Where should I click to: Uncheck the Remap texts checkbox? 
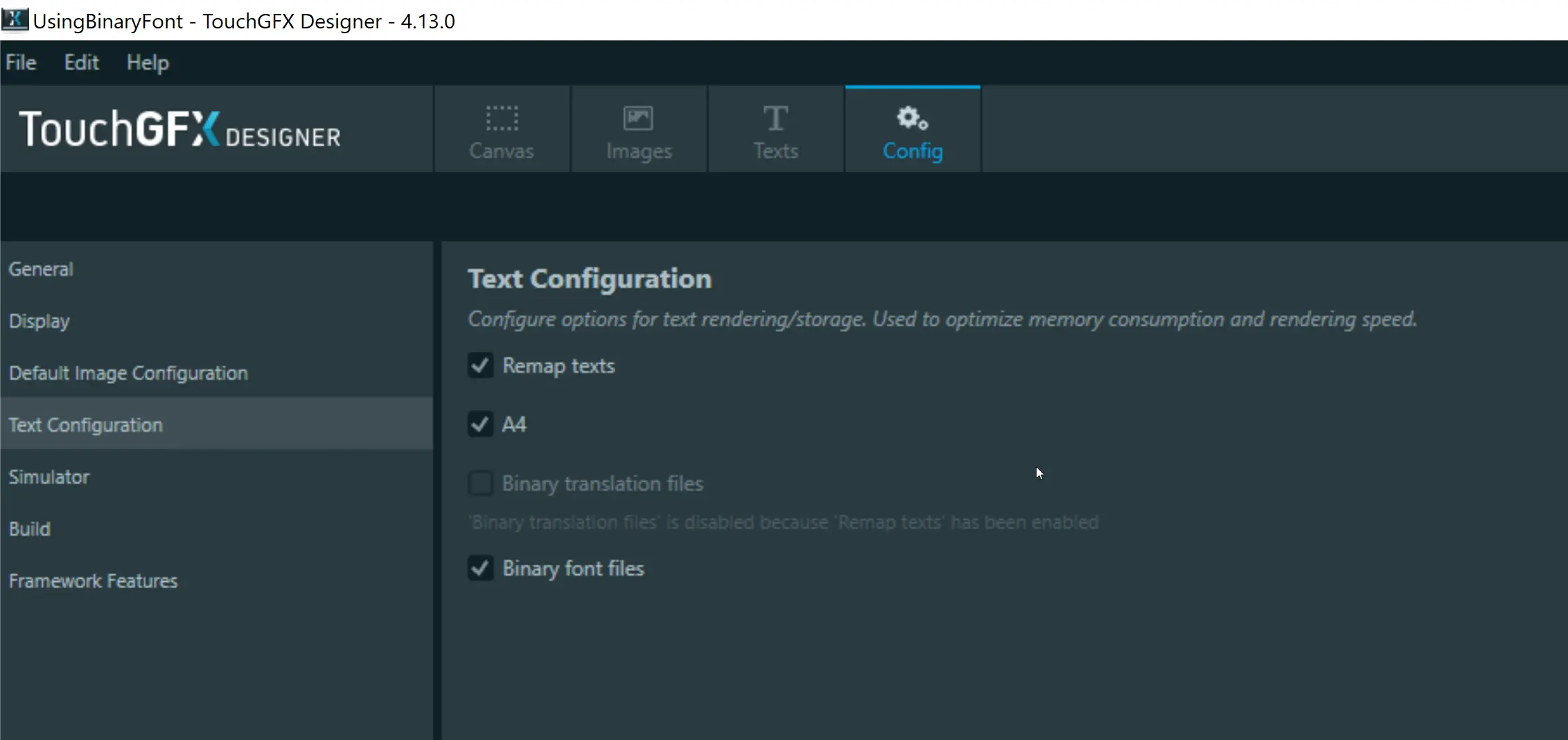click(x=480, y=365)
